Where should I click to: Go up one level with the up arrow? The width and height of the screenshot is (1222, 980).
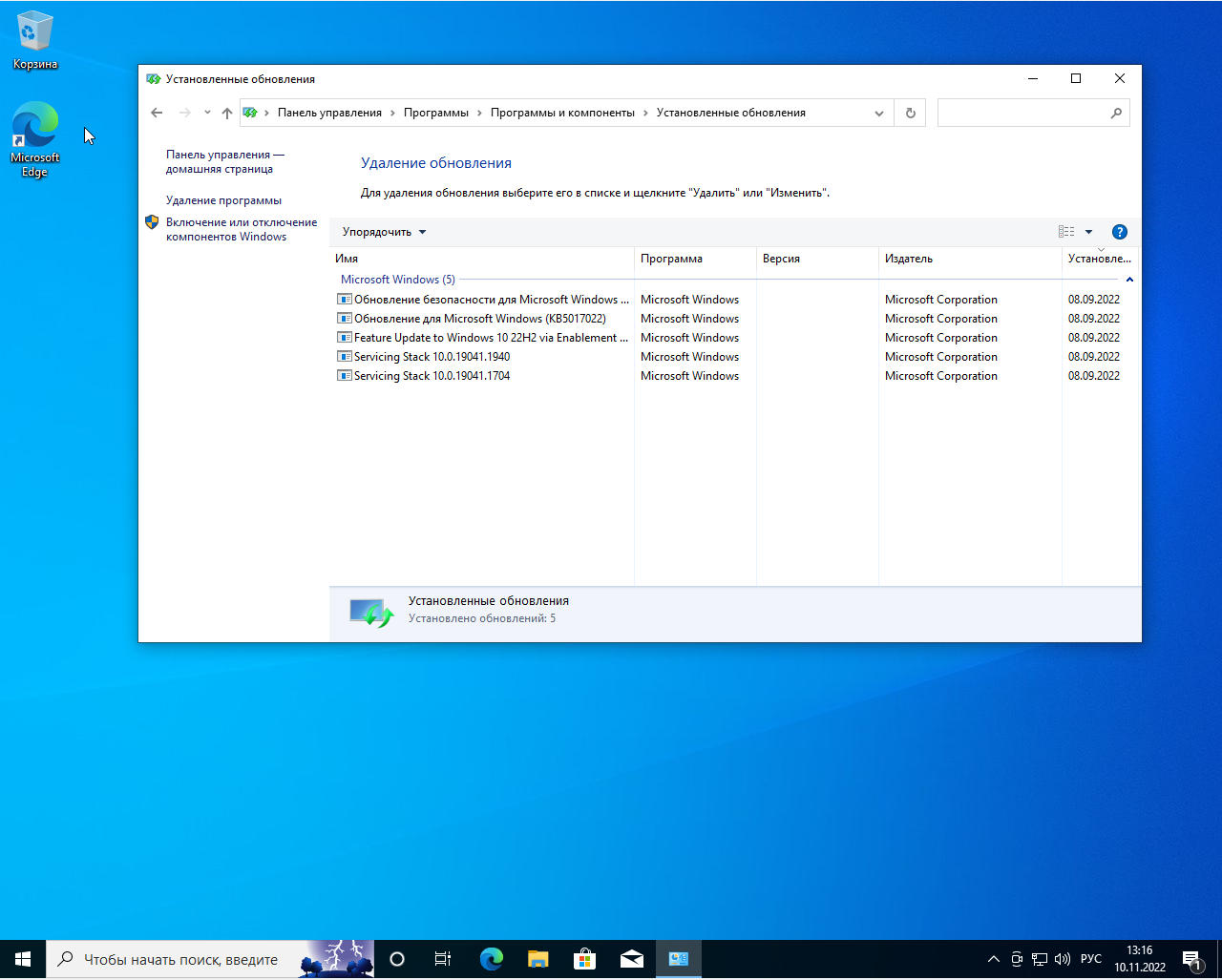coord(227,113)
